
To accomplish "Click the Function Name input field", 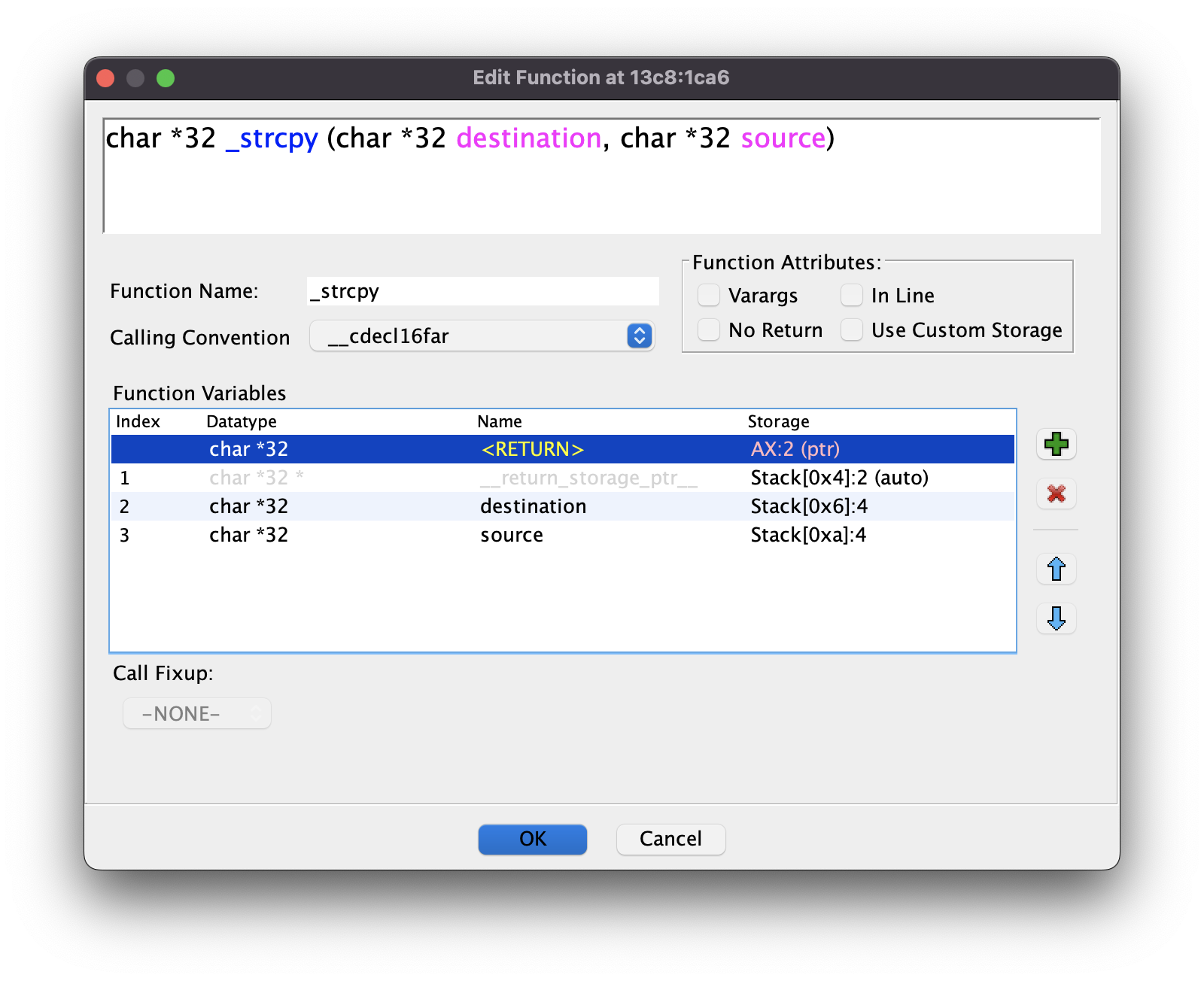I will pyautogui.click(x=482, y=291).
